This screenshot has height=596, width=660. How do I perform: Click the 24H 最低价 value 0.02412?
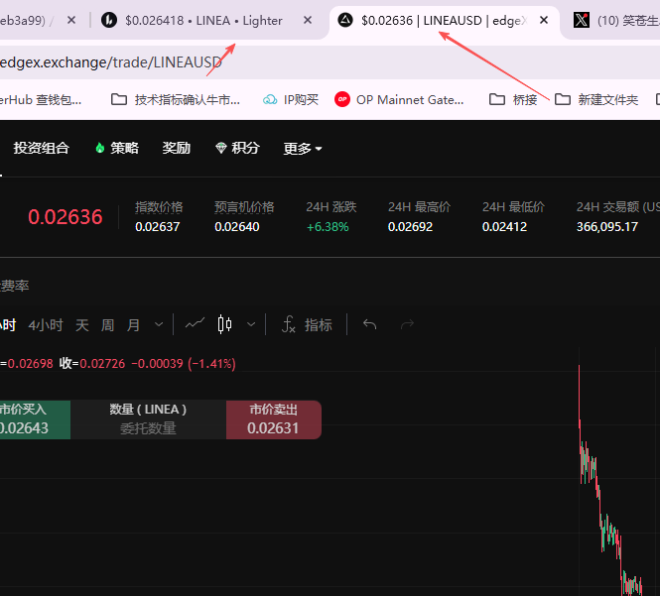[505, 227]
